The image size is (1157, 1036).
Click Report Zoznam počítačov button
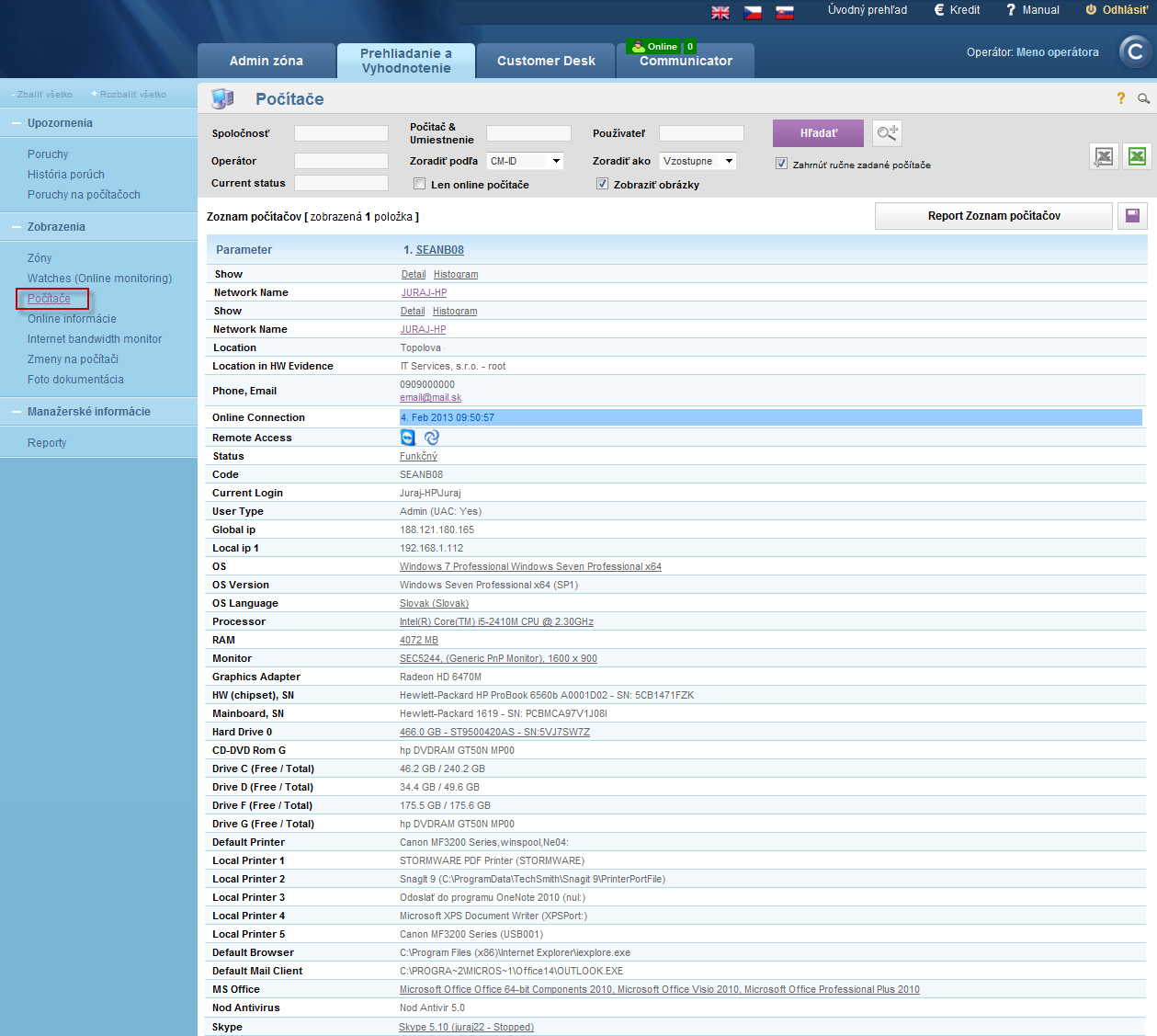993,216
